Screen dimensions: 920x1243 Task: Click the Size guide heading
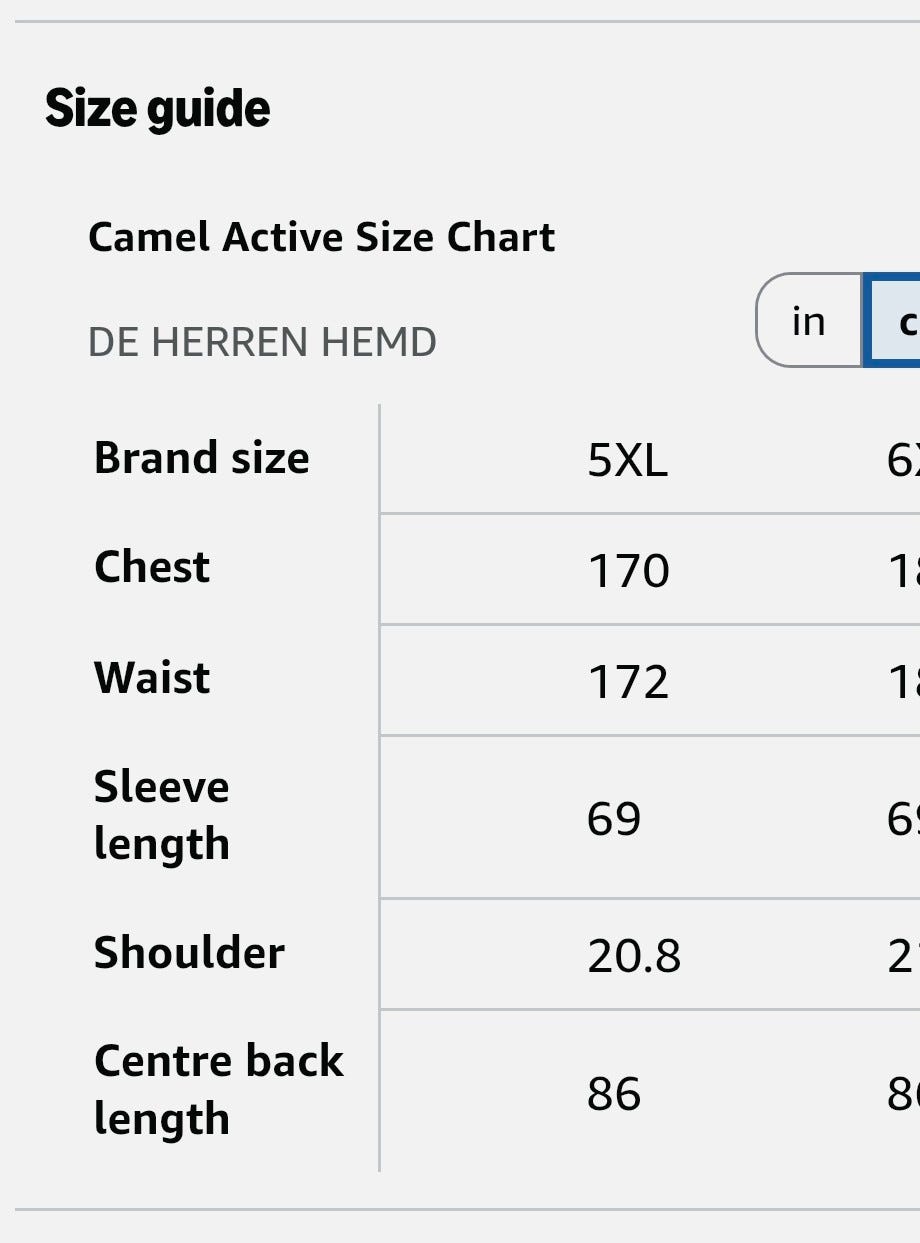click(158, 109)
